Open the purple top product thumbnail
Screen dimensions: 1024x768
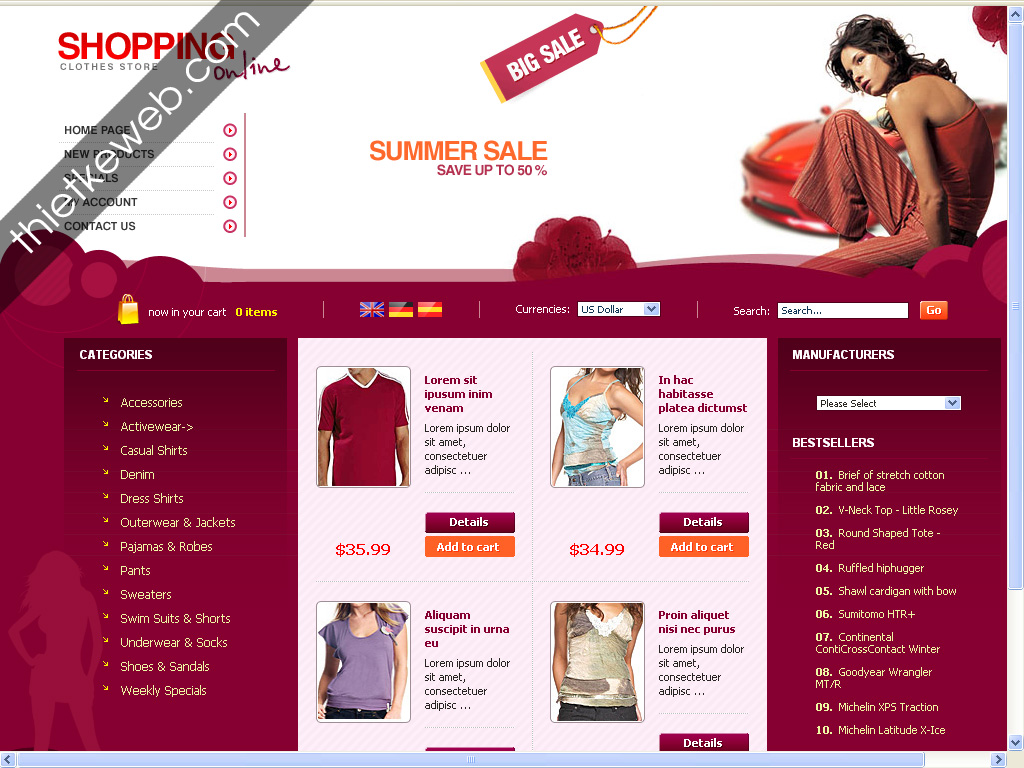coord(363,662)
